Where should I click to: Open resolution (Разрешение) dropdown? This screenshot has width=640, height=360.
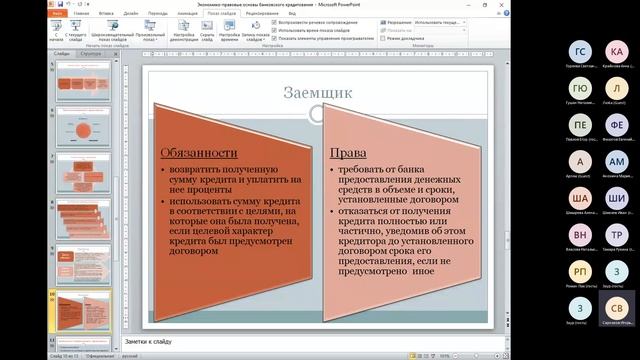[x=440, y=22]
